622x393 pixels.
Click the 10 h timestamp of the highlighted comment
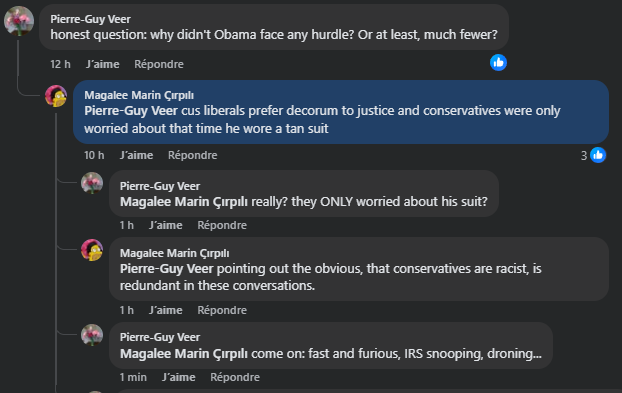[94, 155]
